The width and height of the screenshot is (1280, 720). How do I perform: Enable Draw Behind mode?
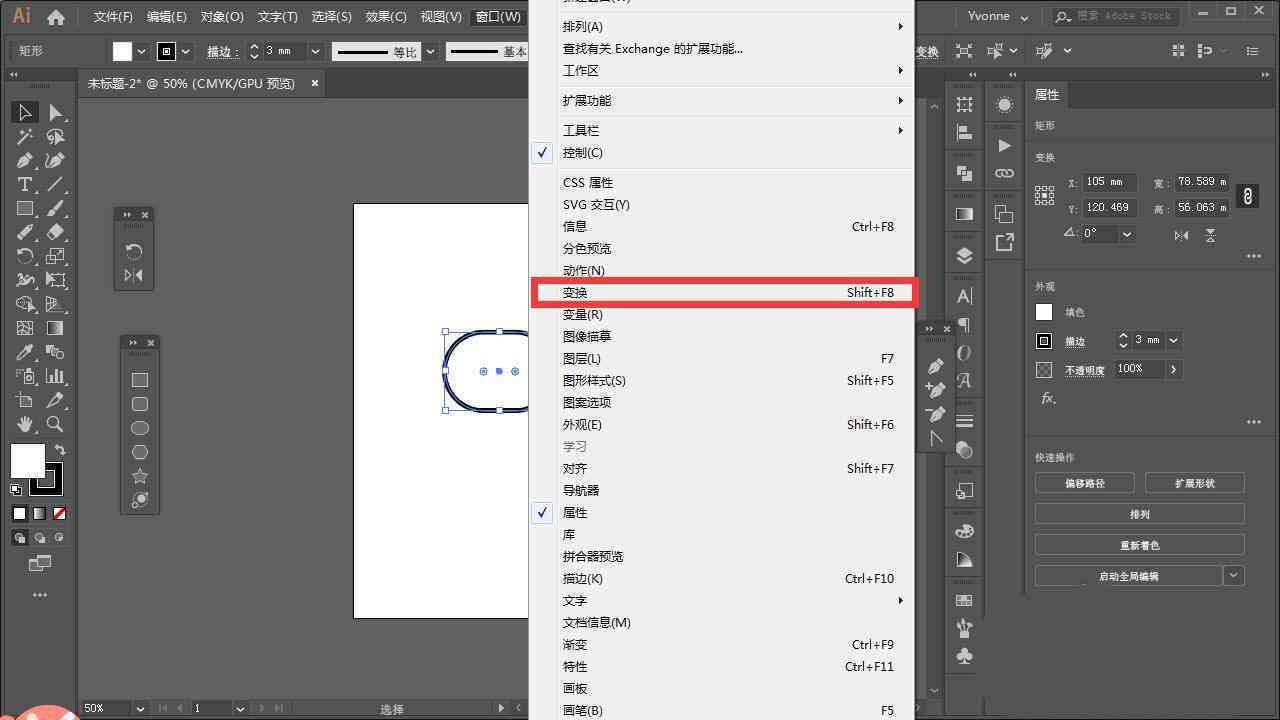coord(40,538)
